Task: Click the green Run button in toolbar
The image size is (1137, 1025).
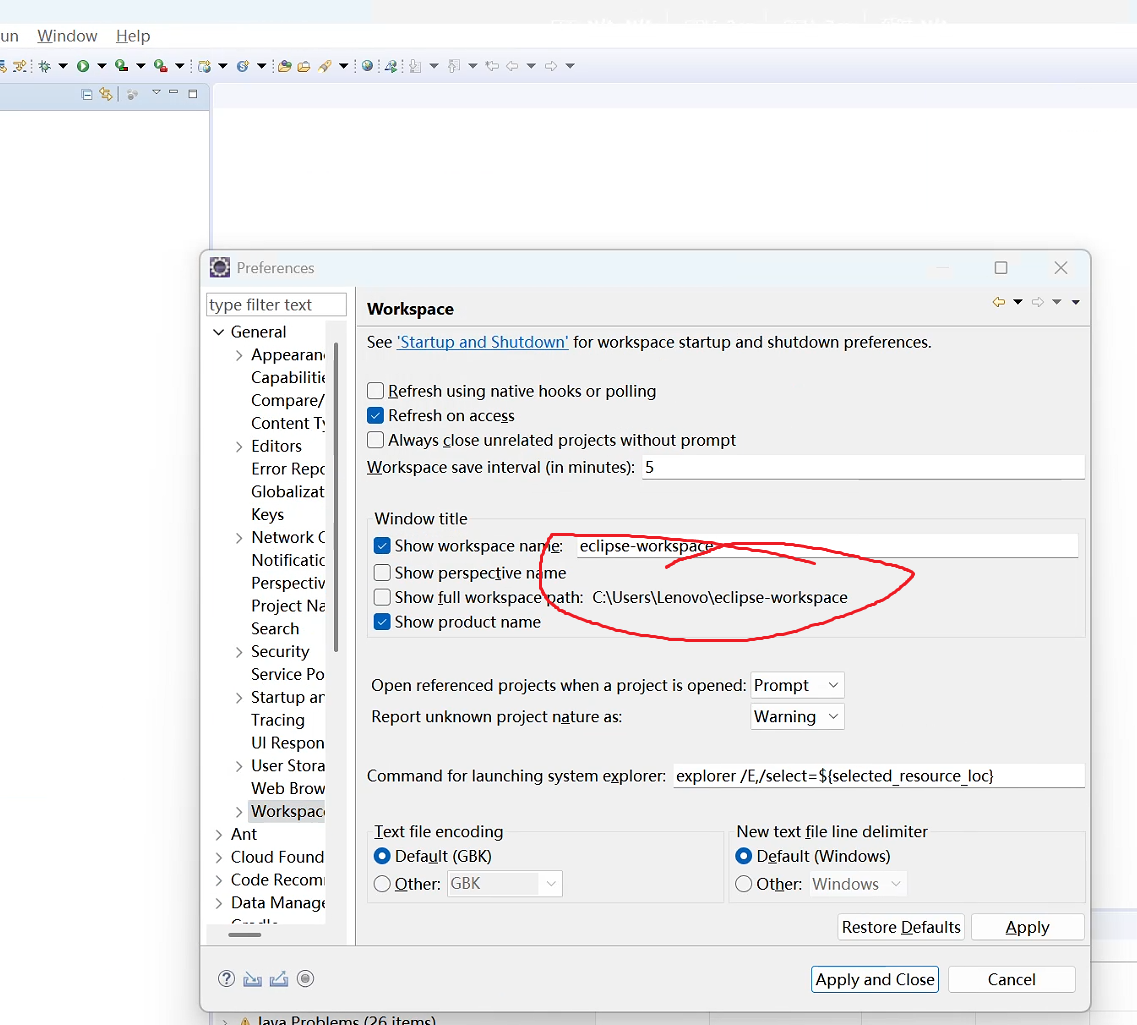Action: (x=83, y=66)
